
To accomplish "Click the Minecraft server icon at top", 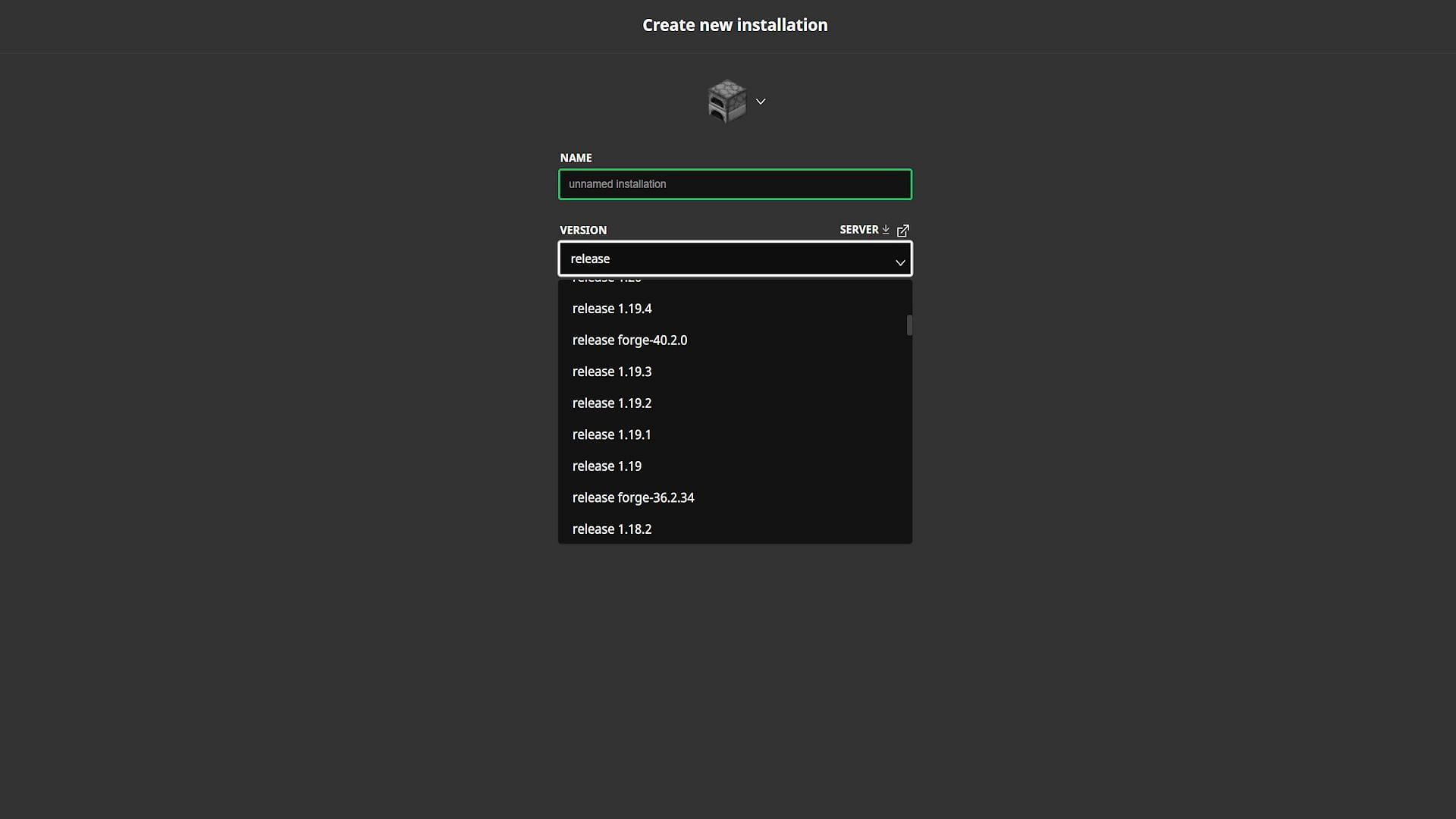I will 726,100.
